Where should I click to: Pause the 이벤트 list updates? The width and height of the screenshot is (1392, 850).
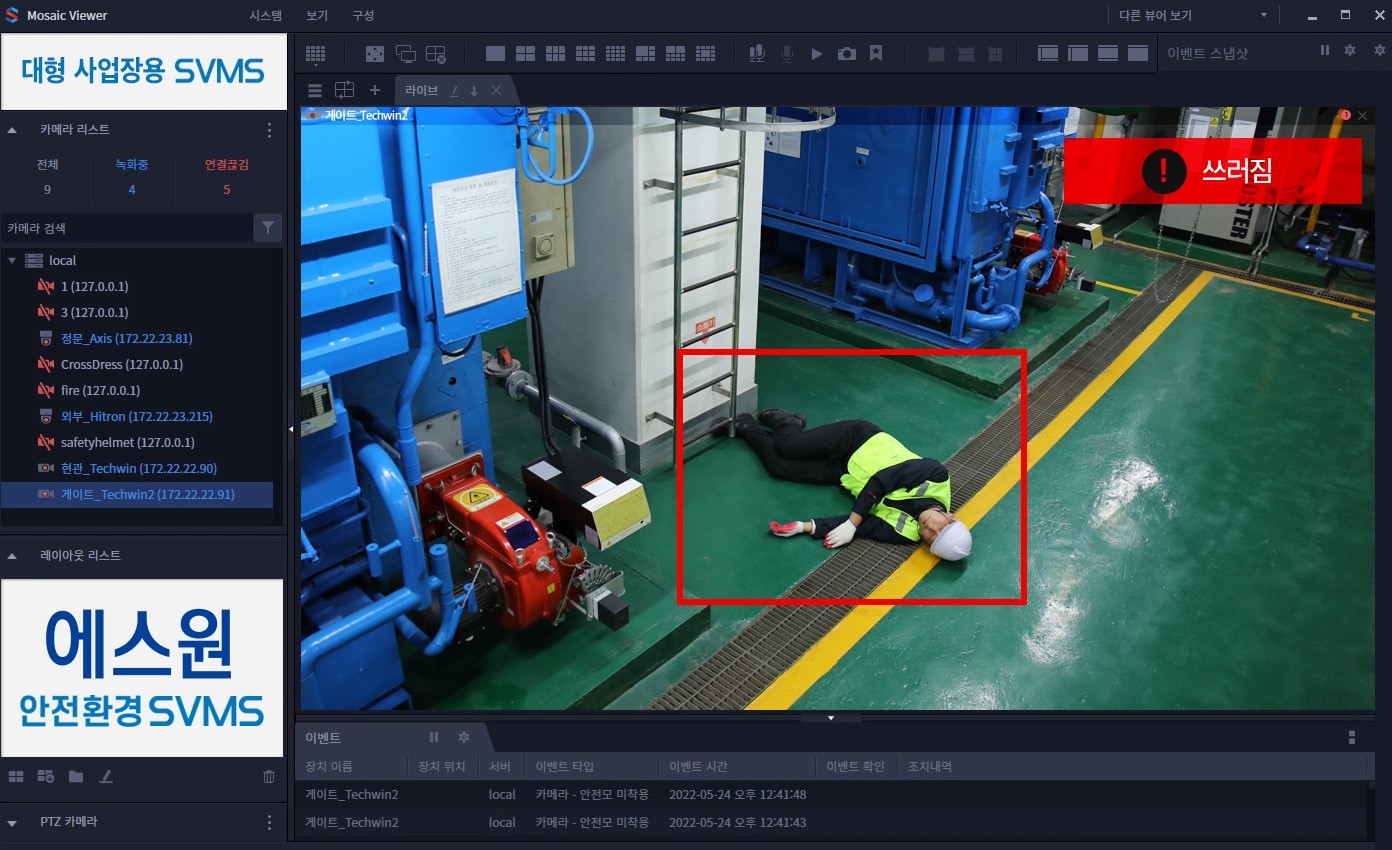[x=434, y=737]
